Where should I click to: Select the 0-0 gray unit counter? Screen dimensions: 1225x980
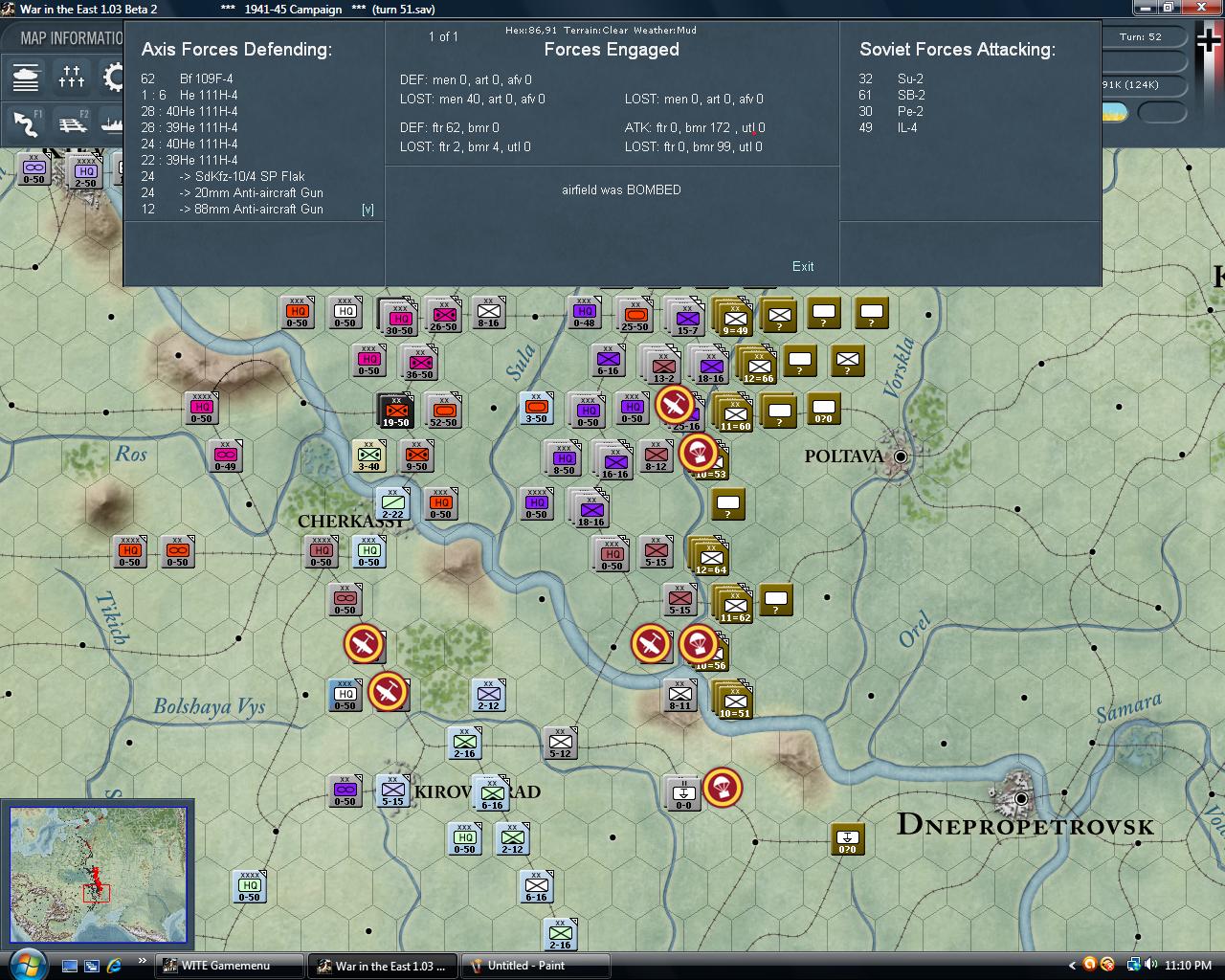click(682, 792)
